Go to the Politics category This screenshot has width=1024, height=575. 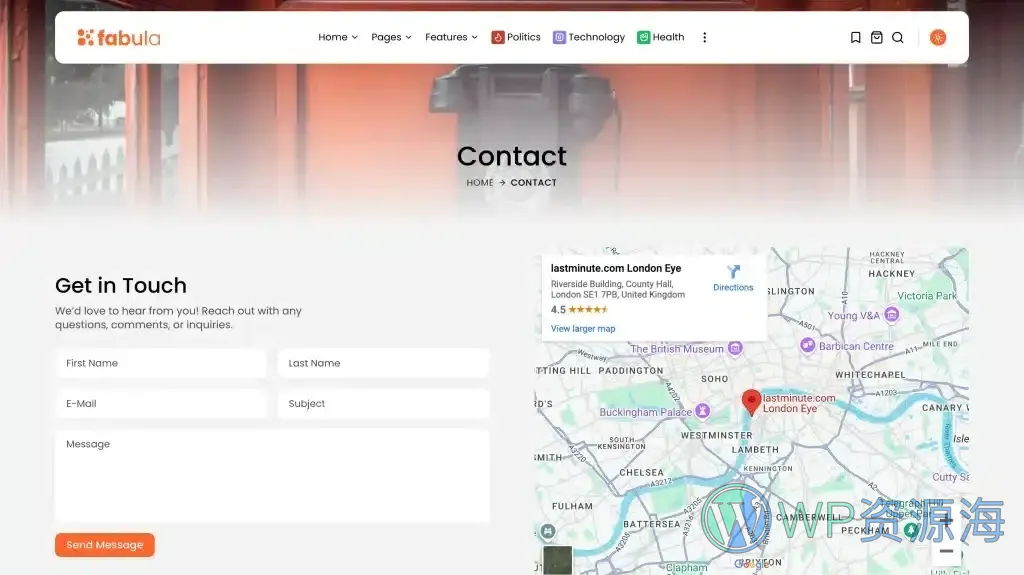[x=516, y=38]
